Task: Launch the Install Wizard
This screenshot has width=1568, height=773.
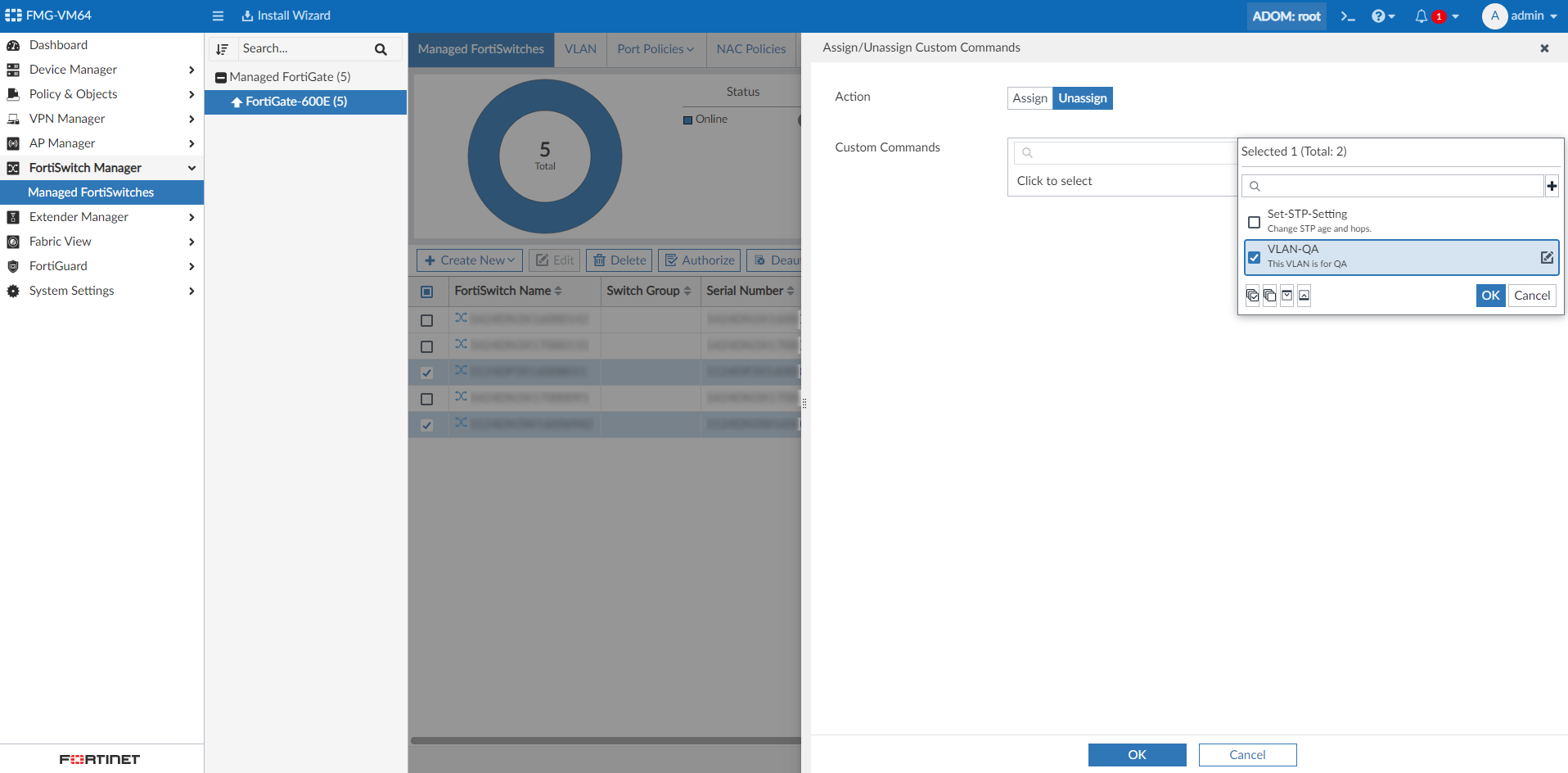Action: coord(286,16)
